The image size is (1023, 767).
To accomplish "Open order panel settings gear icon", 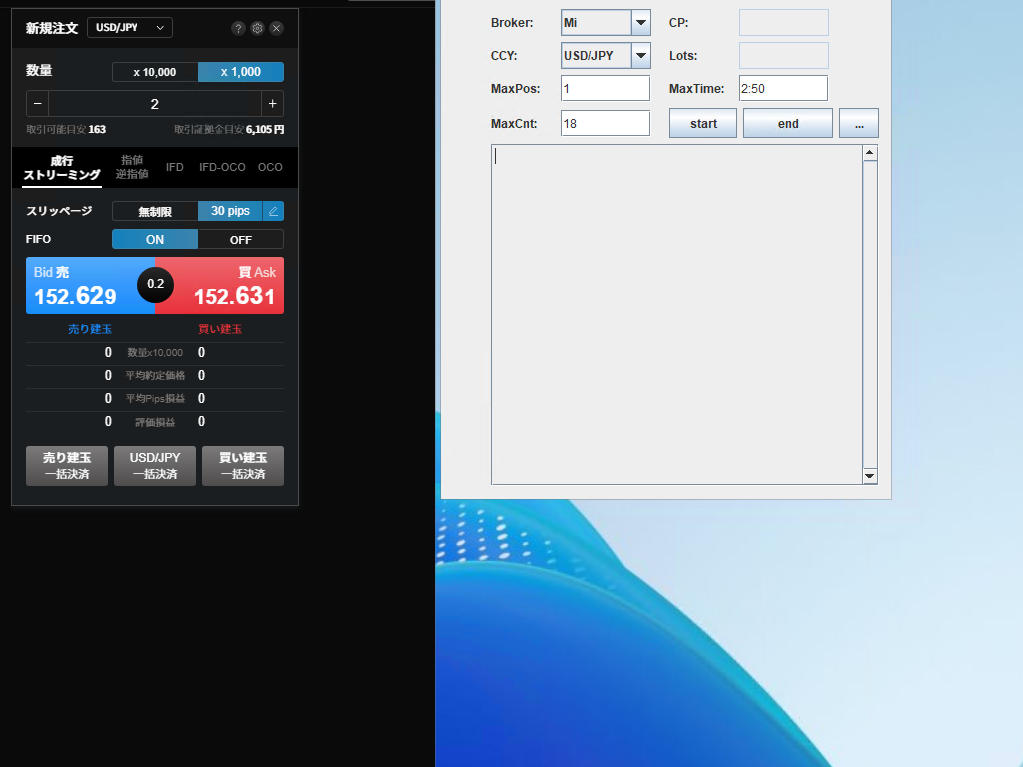I will tap(257, 28).
